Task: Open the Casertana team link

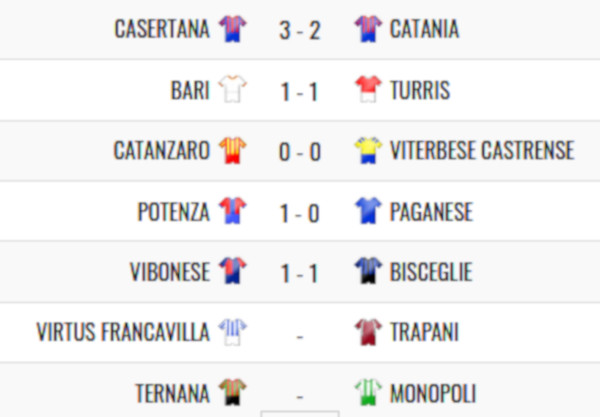Action: pyautogui.click(x=162, y=30)
